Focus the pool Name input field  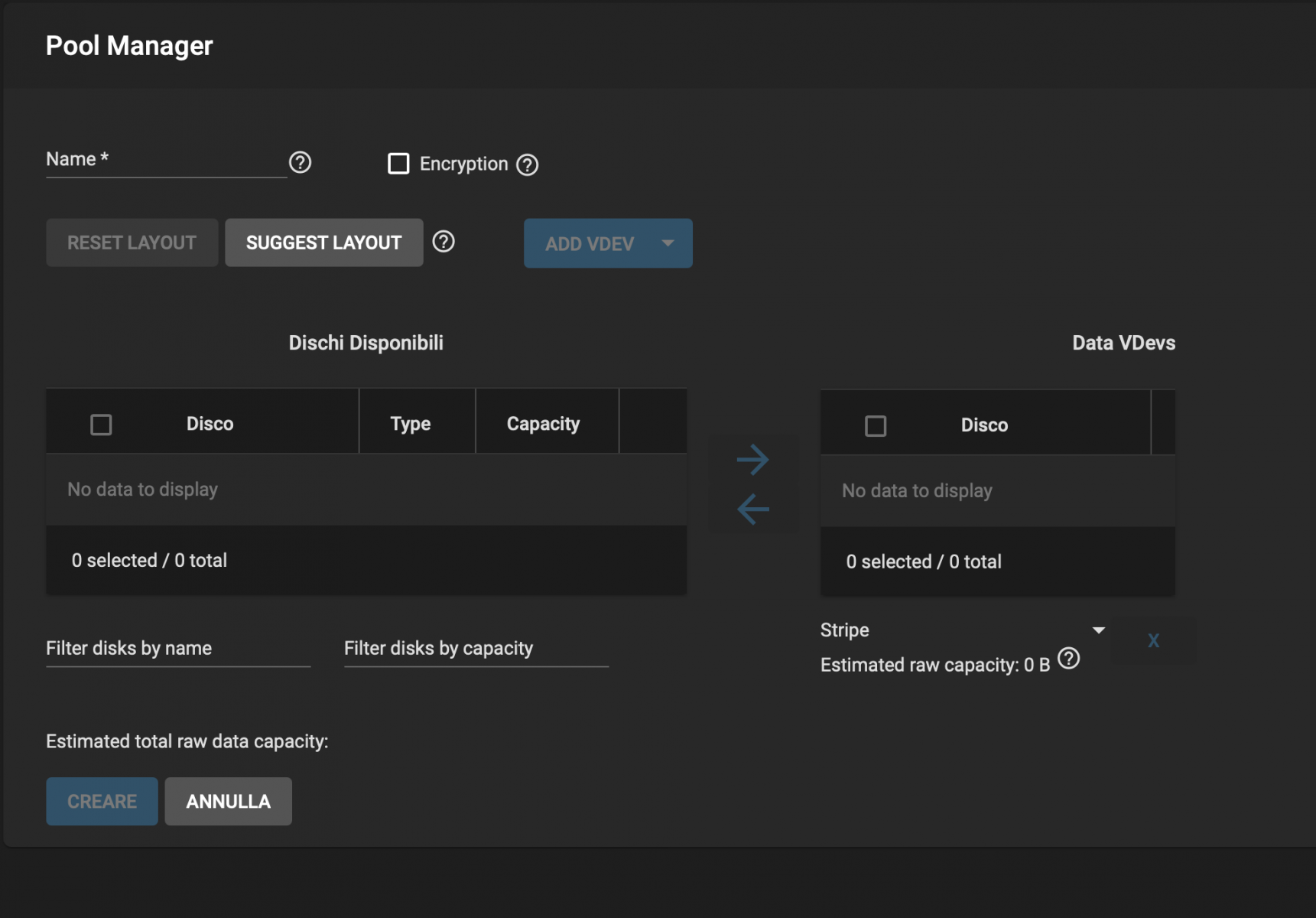point(166,160)
